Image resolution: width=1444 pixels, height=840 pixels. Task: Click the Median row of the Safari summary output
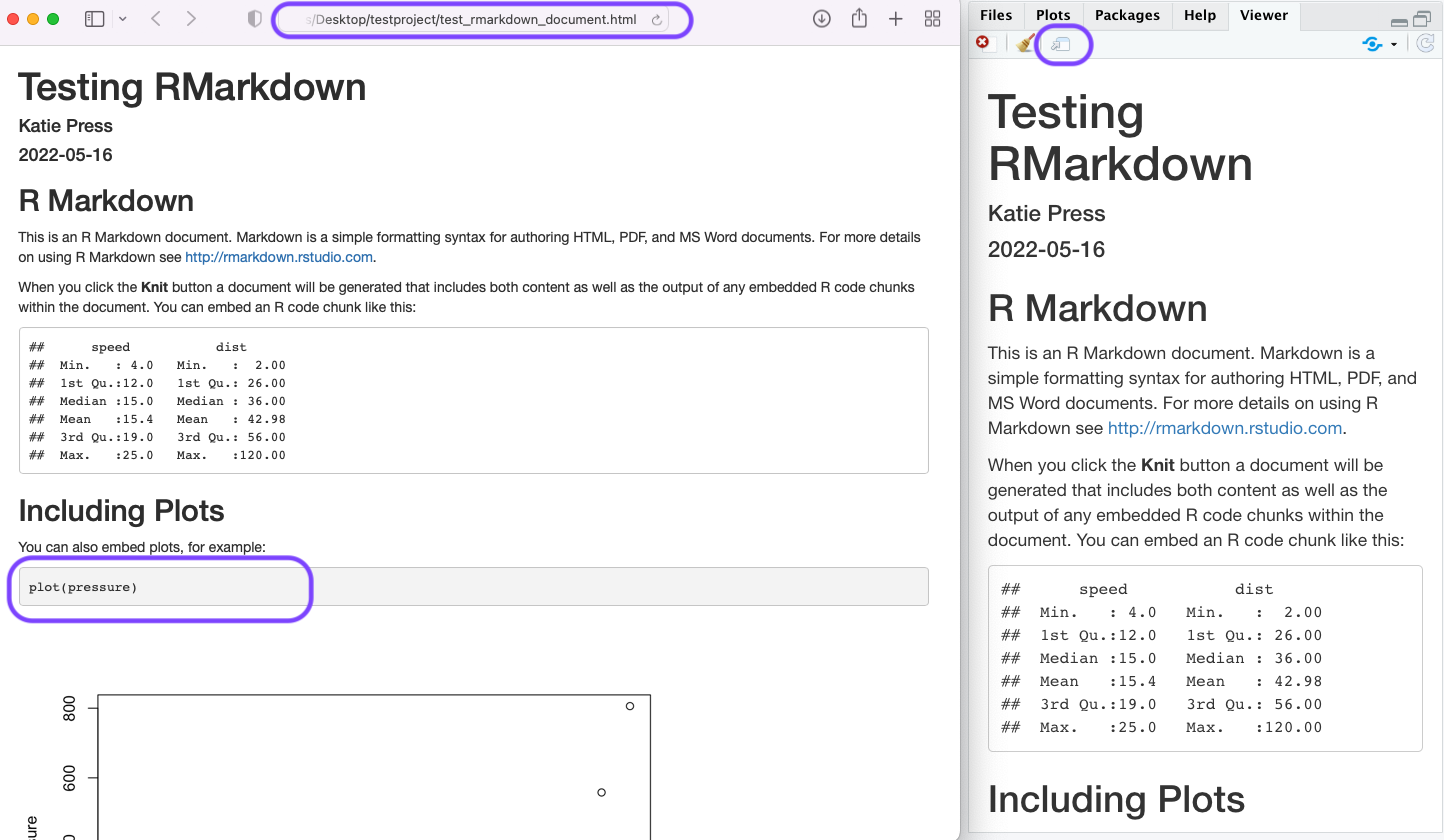[x=158, y=401]
